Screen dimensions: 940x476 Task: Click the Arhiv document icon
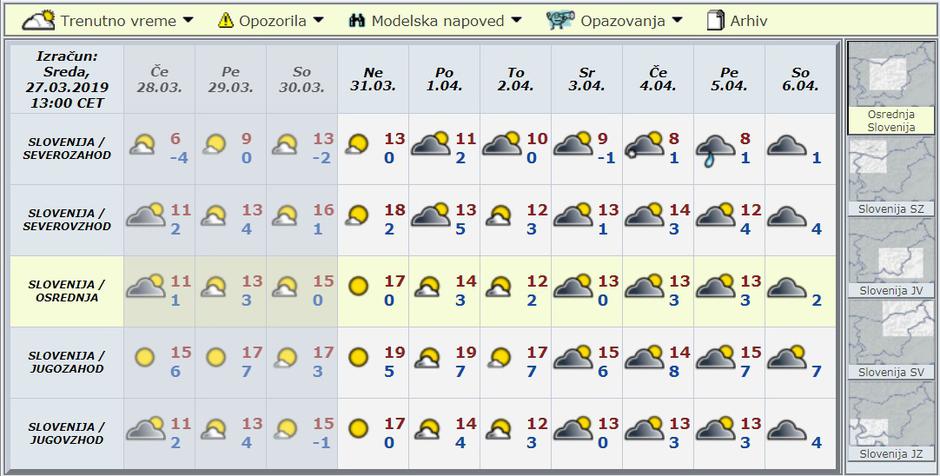(x=715, y=20)
